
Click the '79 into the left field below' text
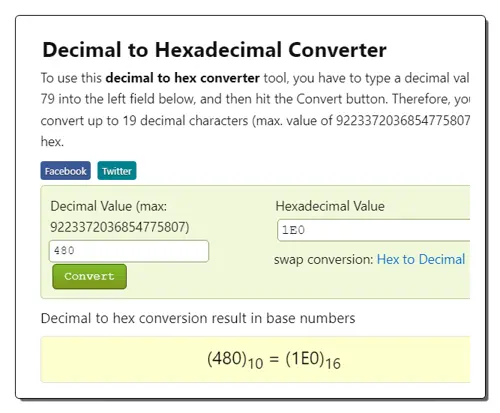[x=118, y=99]
